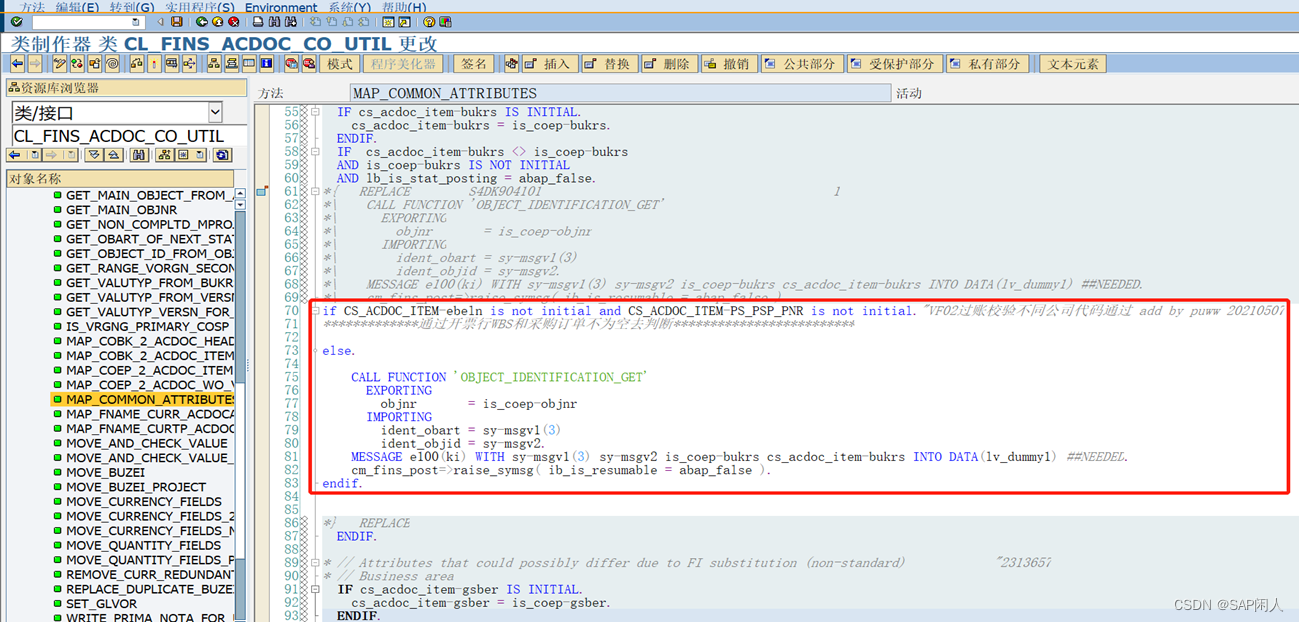
Task: Click the External Breakpoint stop icon
Action: [x=308, y=64]
